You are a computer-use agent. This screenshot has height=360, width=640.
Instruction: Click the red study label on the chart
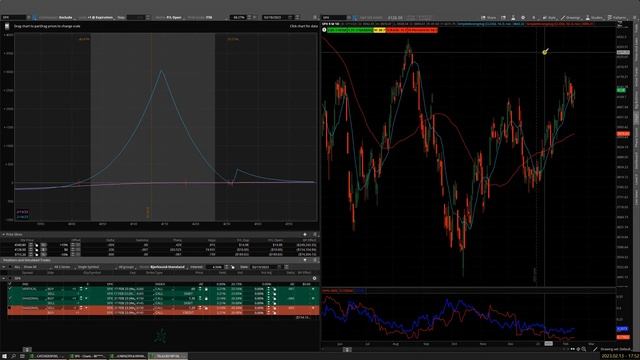coord(411,30)
